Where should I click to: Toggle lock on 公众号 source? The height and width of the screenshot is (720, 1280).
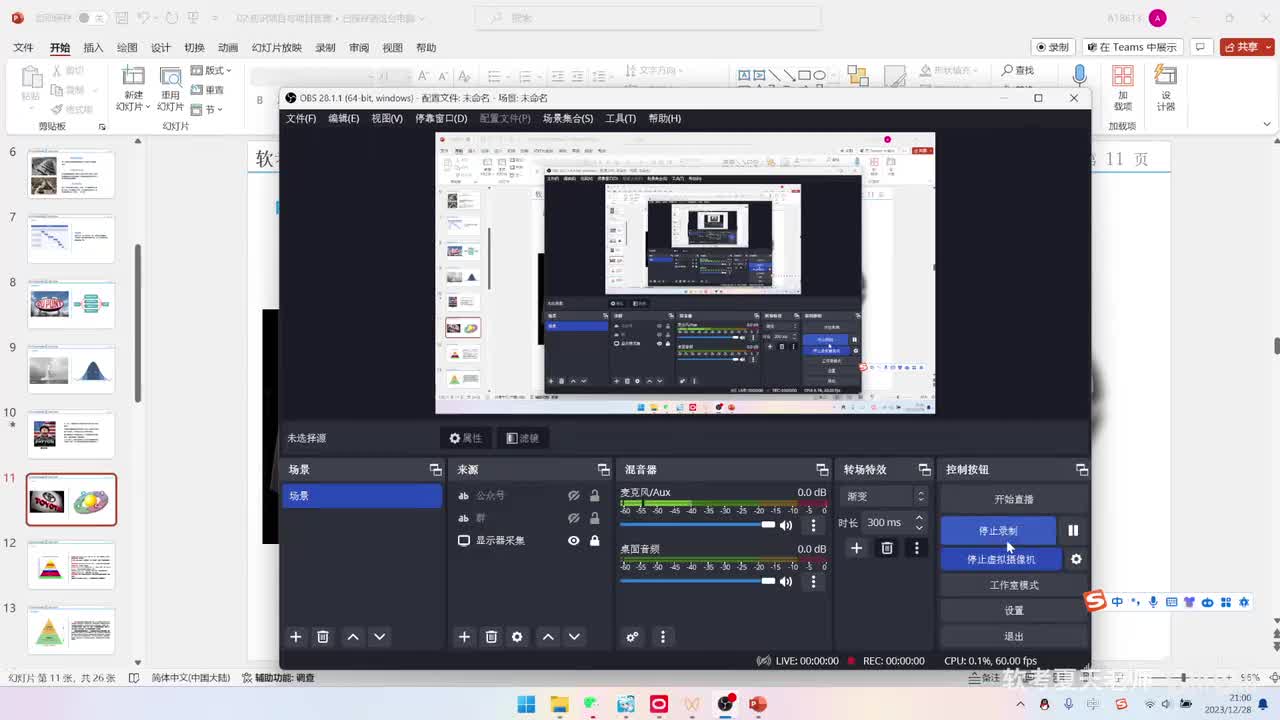(x=595, y=495)
